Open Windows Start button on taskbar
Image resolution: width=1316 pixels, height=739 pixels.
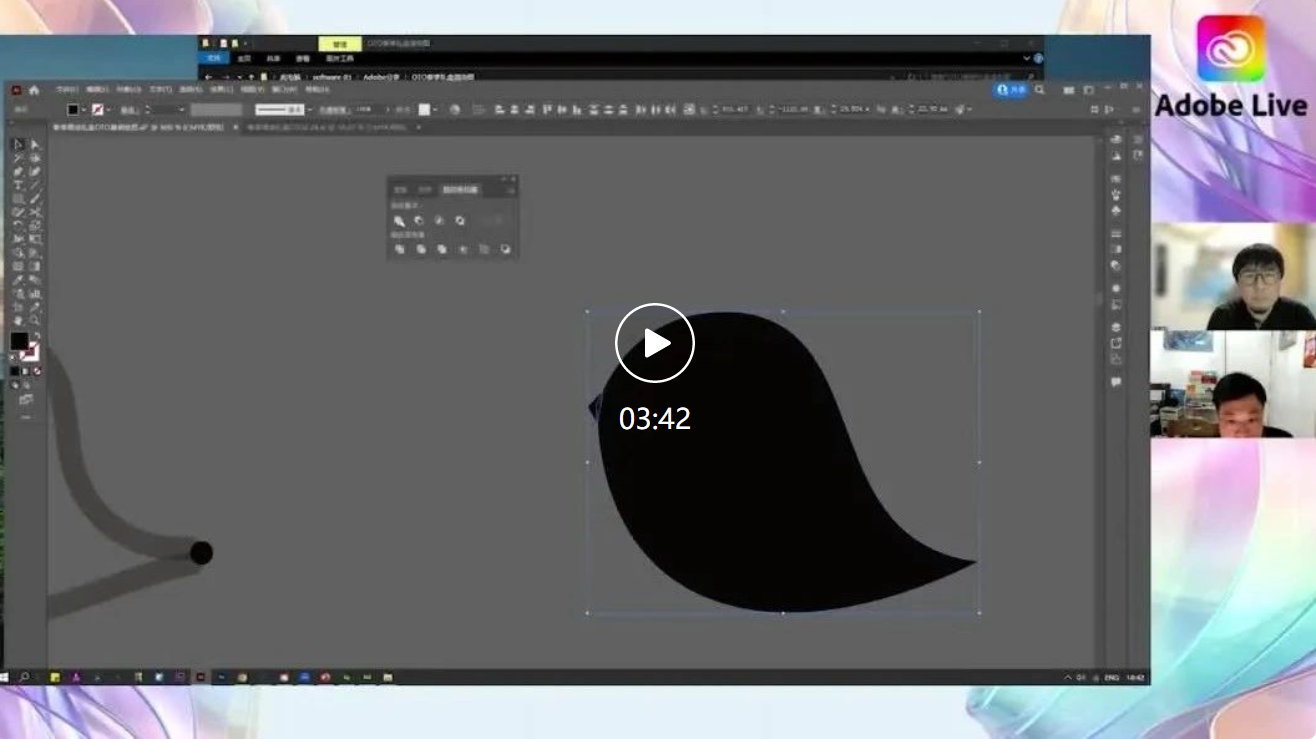pyautogui.click(x=5, y=677)
